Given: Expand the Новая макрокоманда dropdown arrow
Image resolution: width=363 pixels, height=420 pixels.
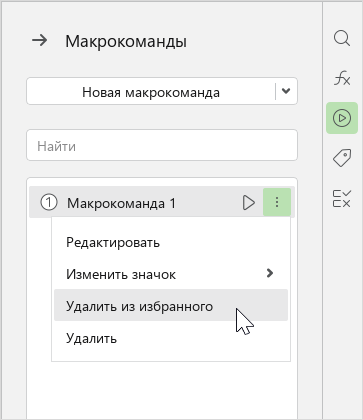Looking at the screenshot, I should (x=286, y=91).
